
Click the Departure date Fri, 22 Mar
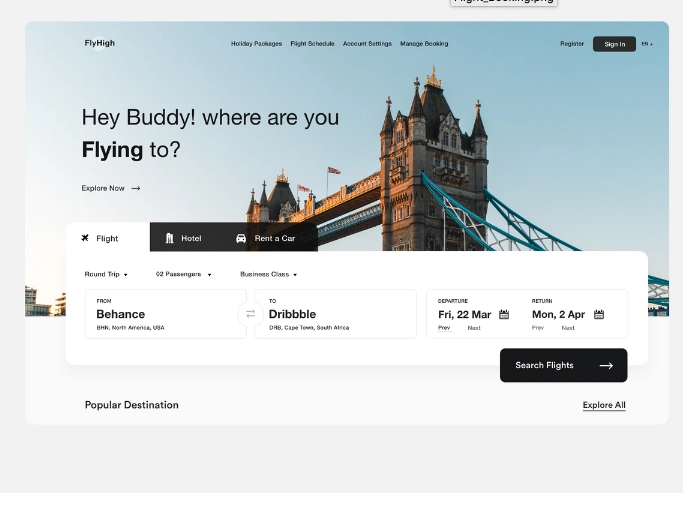pyautogui.click(x=464, y=315)
